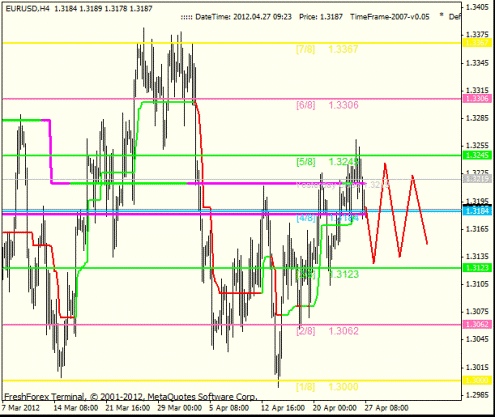Click the 12 Apr 16:00 time label
495x417 pixels.
pyautogui.click(x=283, y=408)
